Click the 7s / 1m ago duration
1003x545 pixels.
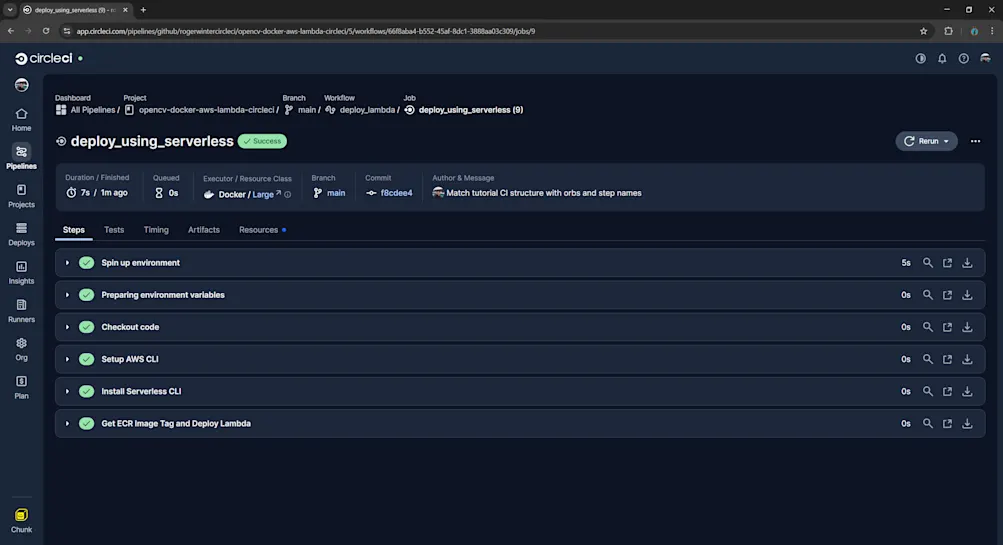(x=97, y=193)
